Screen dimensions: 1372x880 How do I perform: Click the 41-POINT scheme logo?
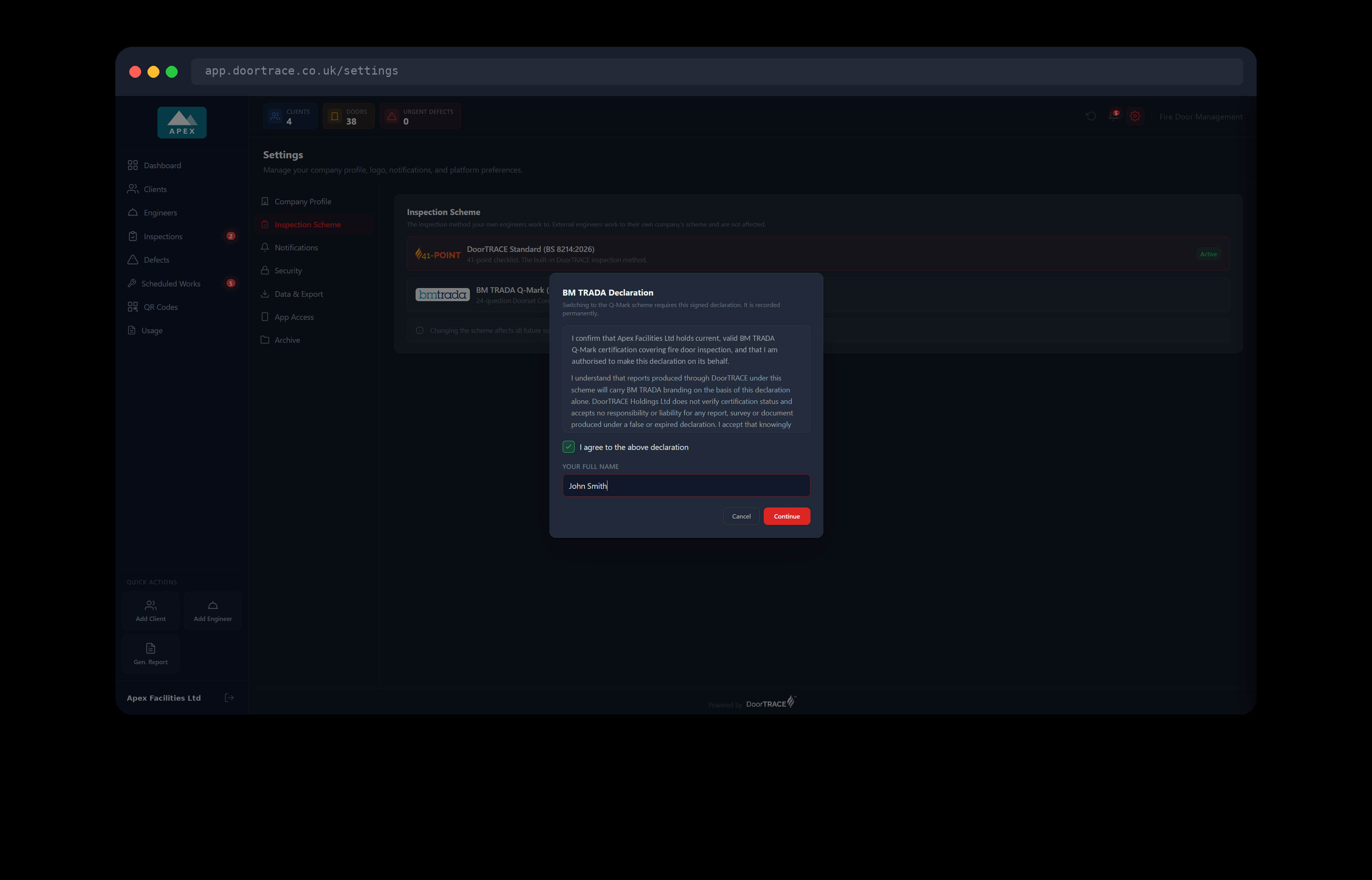point(437,254)
